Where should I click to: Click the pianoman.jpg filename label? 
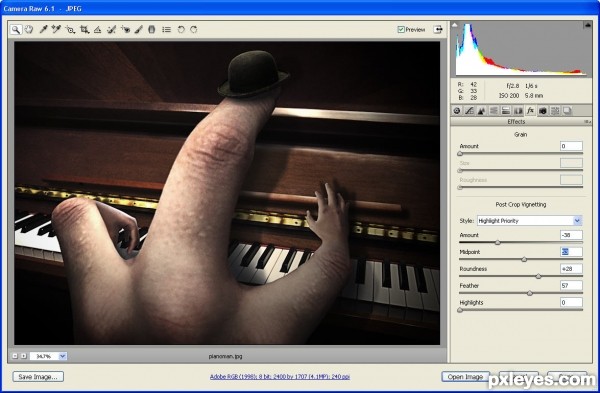(x=225, y=356)
